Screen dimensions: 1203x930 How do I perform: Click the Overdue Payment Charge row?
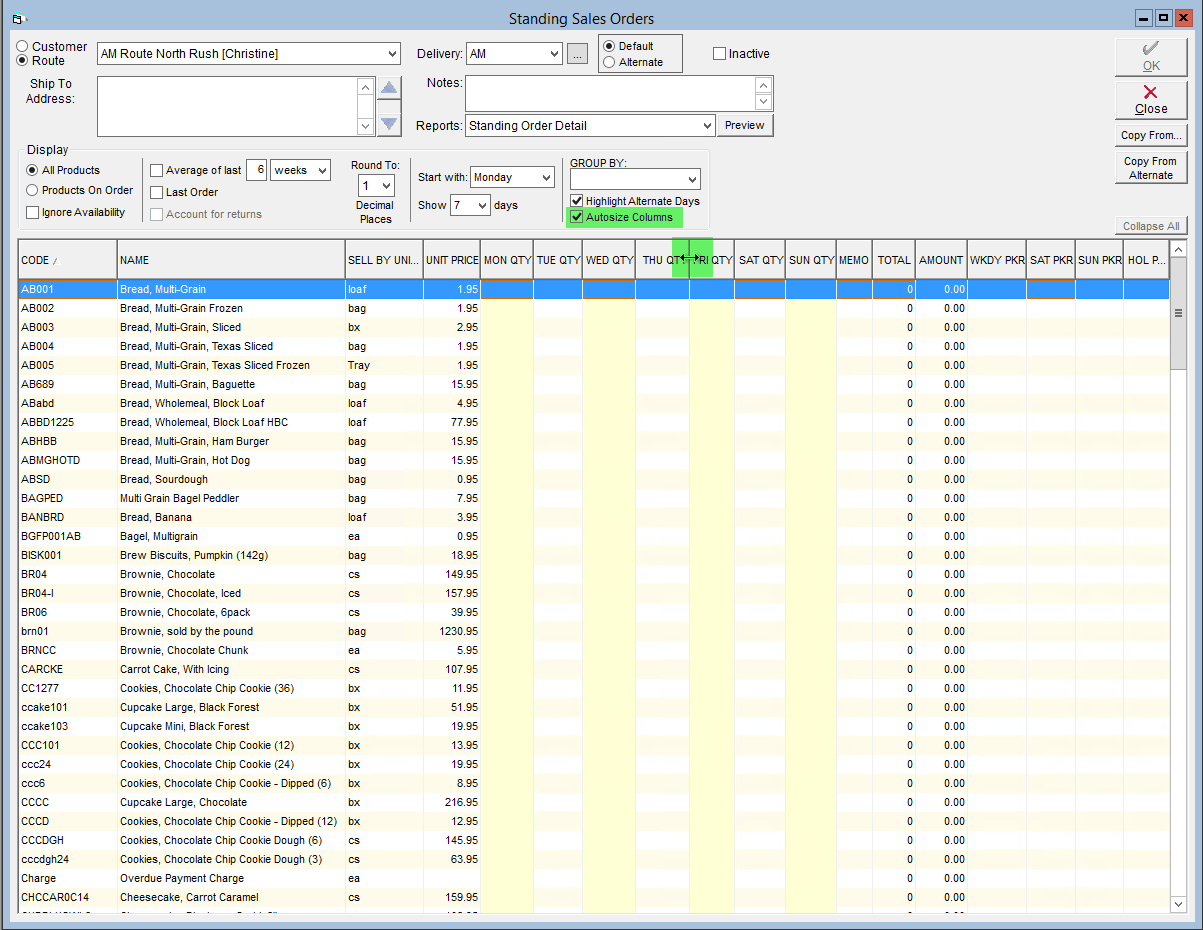pos(593,878)
